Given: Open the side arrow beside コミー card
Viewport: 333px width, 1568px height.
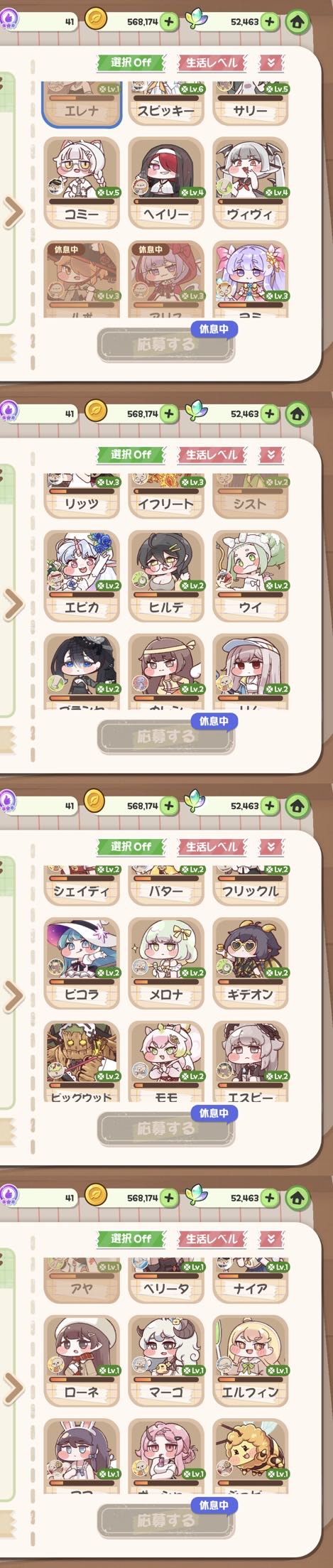Looking at the screenshot, I should point(13,212).
